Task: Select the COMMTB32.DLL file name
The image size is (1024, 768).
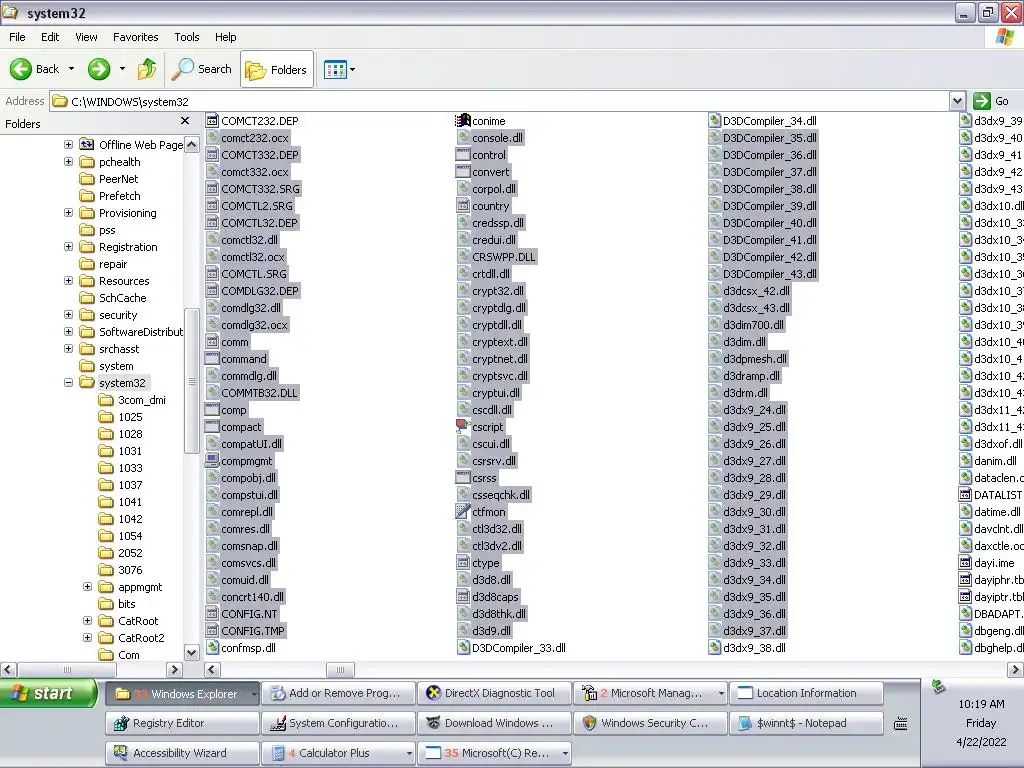Action: [x=259, y=392]
